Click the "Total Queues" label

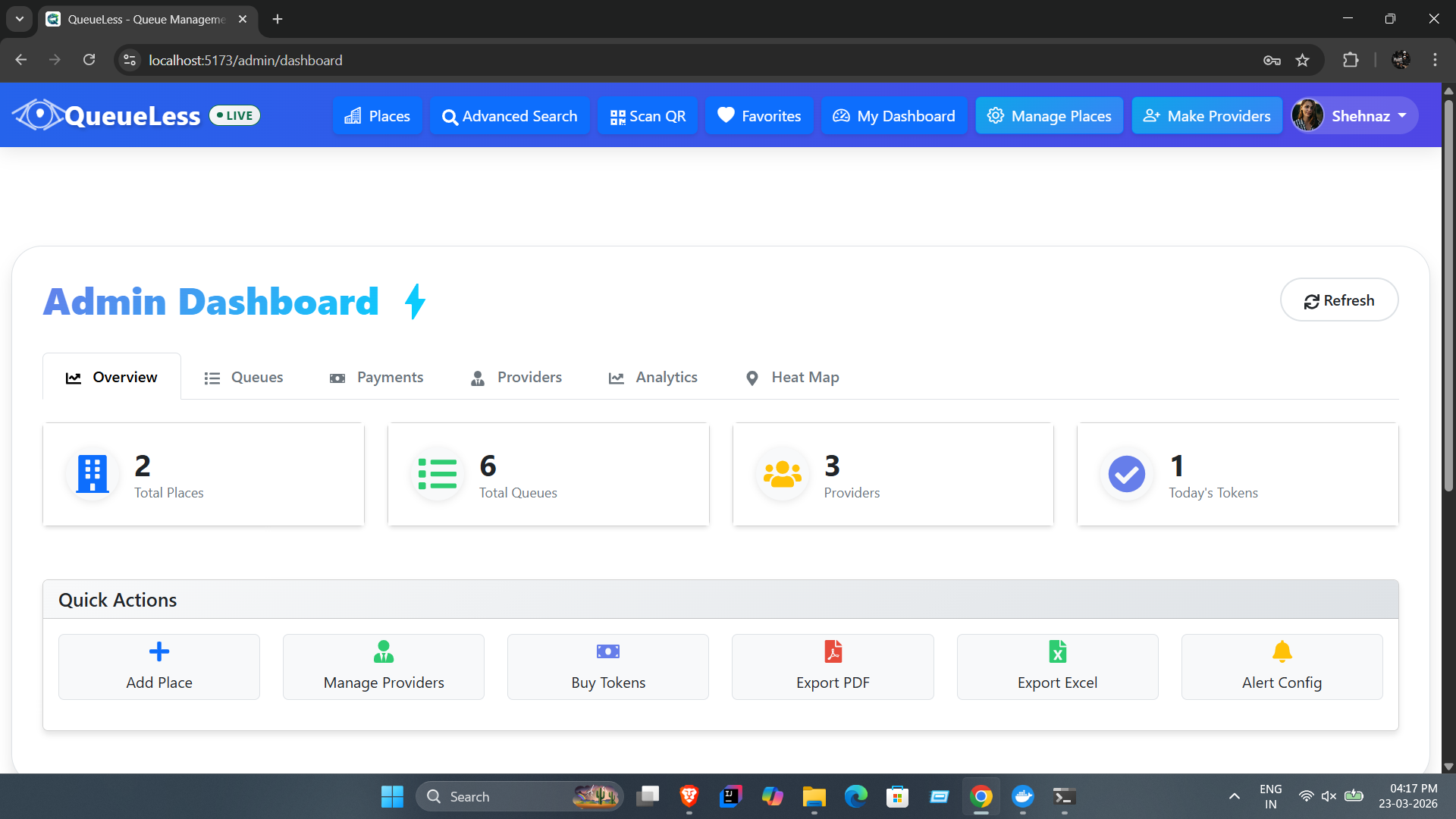pyautogui.click(x=518, y=493)
